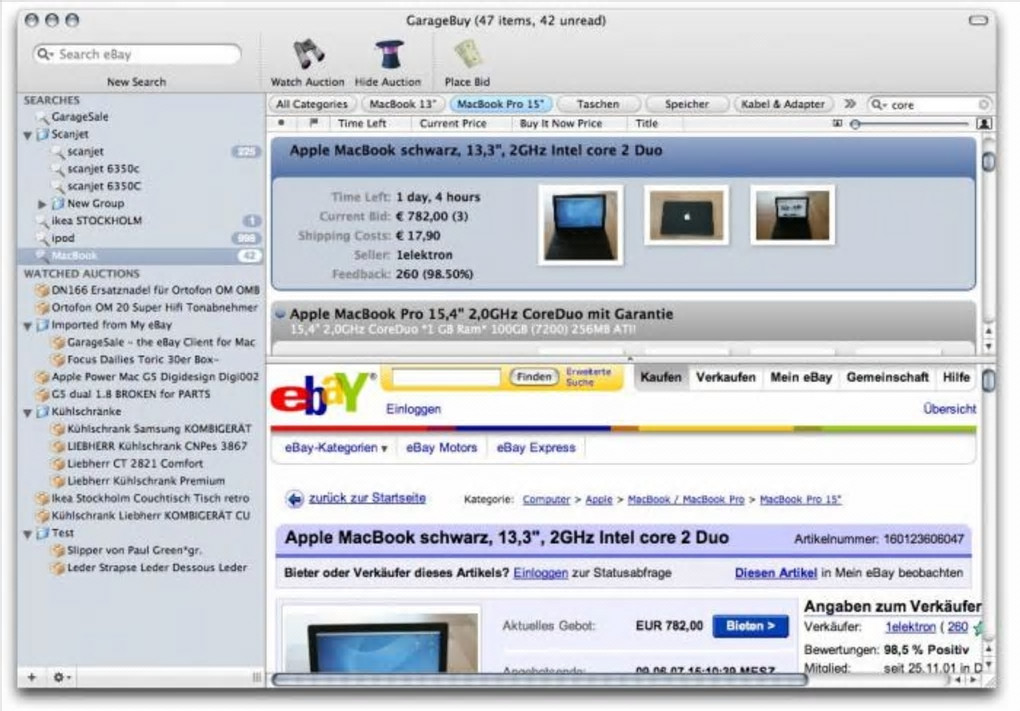
Task: Select watched auction Liebherr CT 2821 Comfort
Action: coord(135,464)
